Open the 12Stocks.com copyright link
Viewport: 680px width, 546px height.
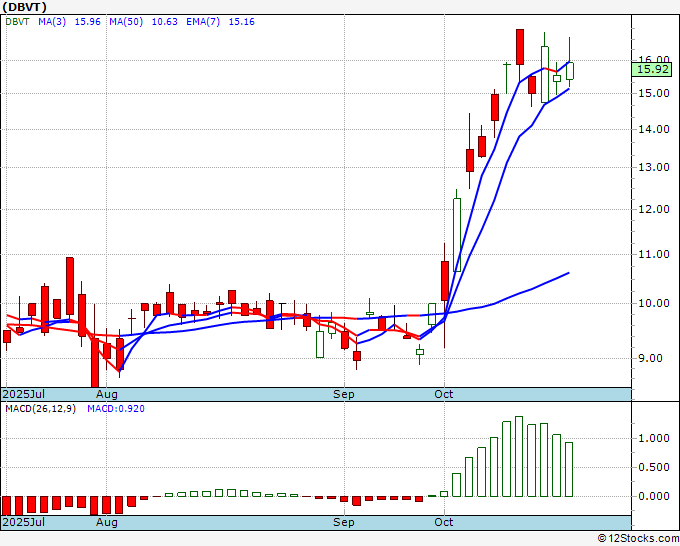[638, 539]
